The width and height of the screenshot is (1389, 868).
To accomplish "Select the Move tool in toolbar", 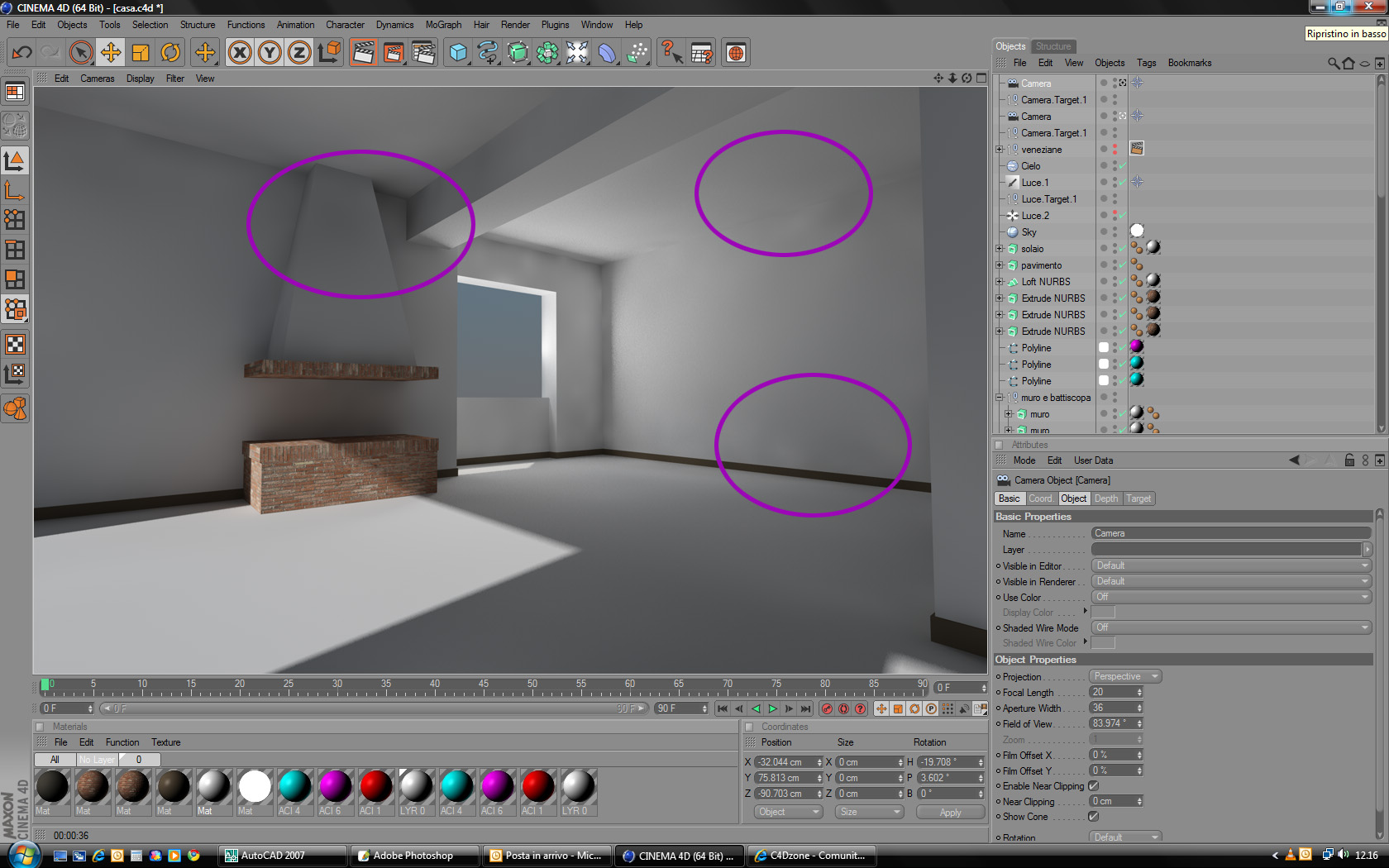I will (110, 53).
